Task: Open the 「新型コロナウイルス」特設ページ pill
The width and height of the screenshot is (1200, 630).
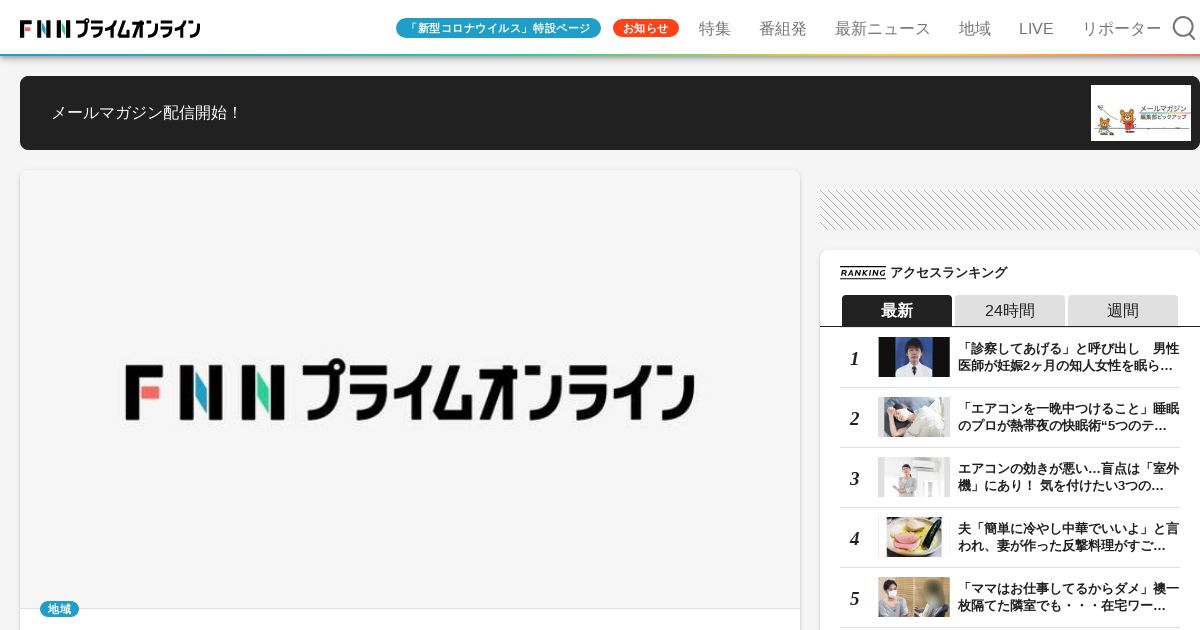Action: [498, 28]
